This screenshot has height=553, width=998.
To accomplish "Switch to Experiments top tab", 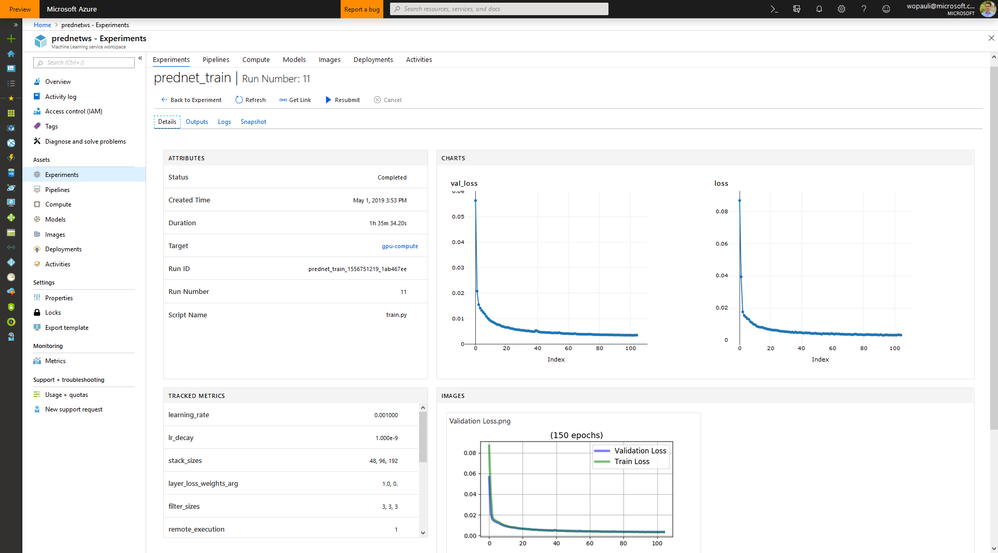I will 171,60.
